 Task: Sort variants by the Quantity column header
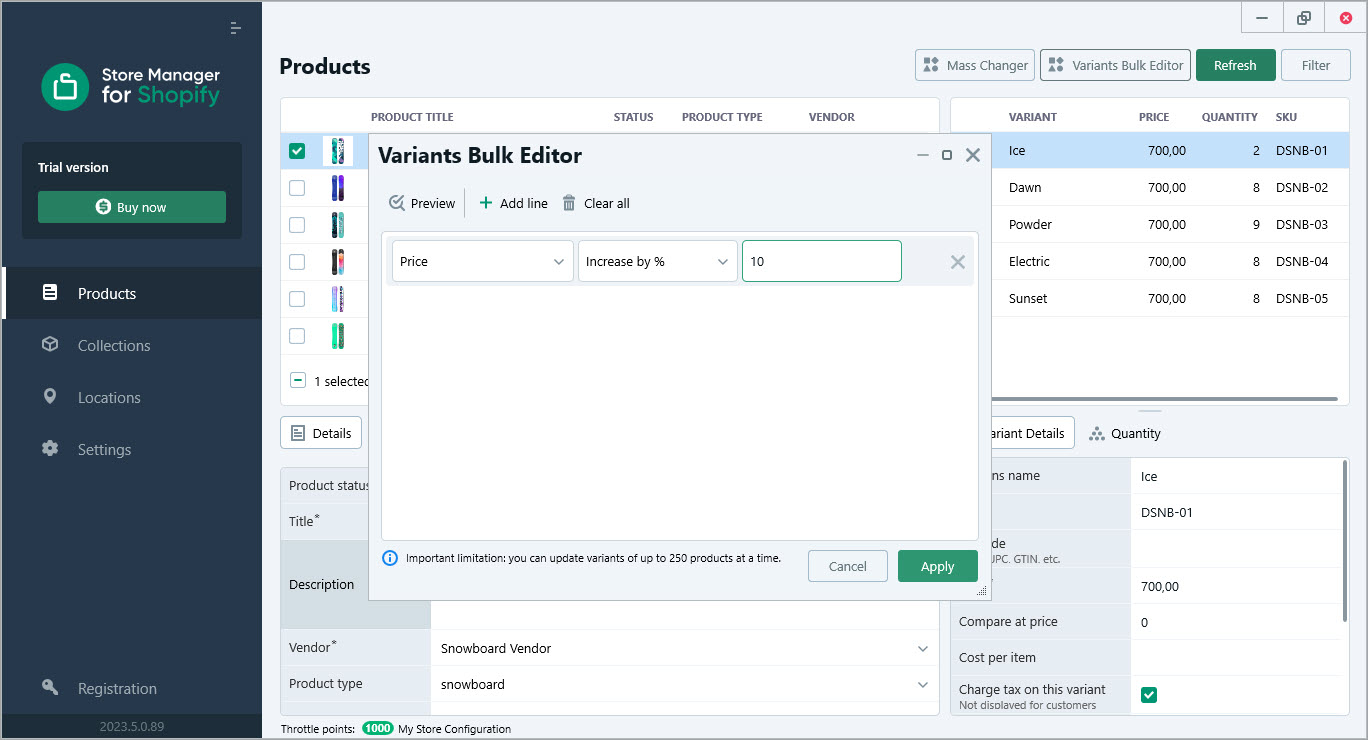1229,117
